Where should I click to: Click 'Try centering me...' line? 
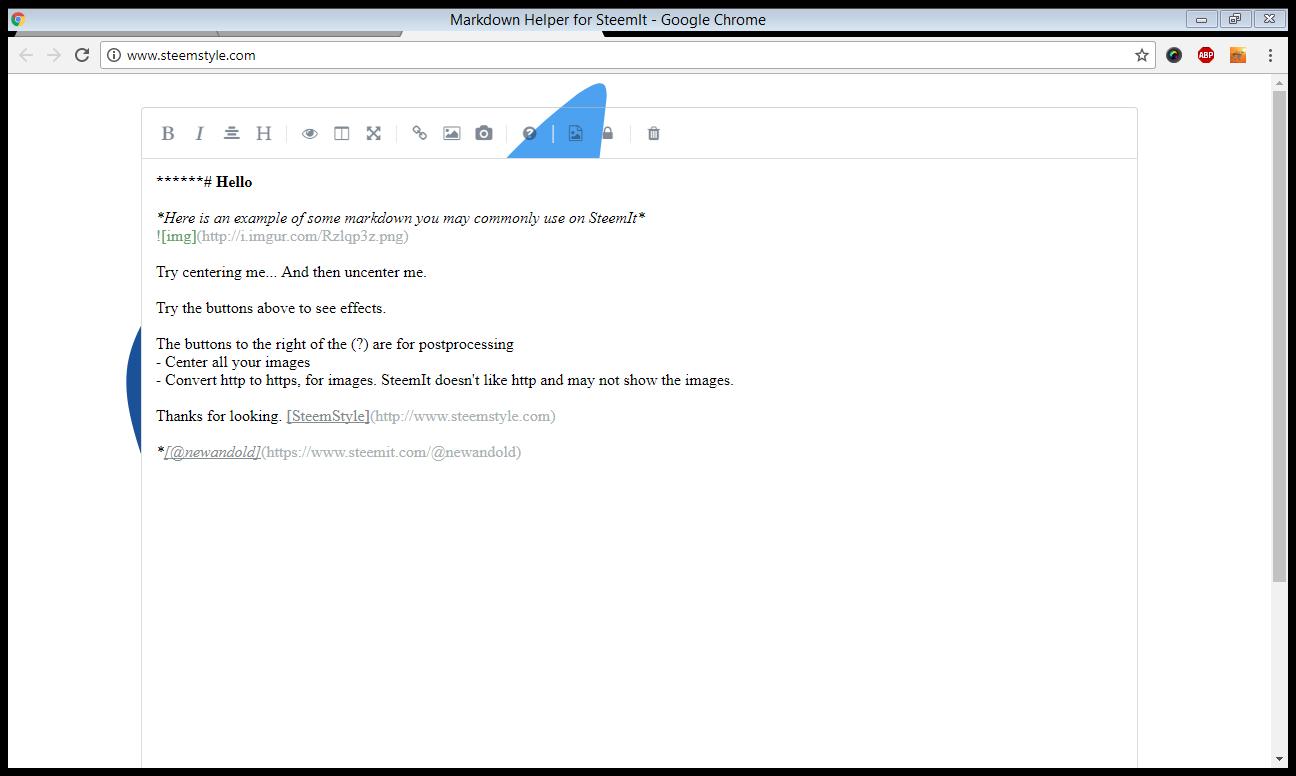(x=292, y=272)
